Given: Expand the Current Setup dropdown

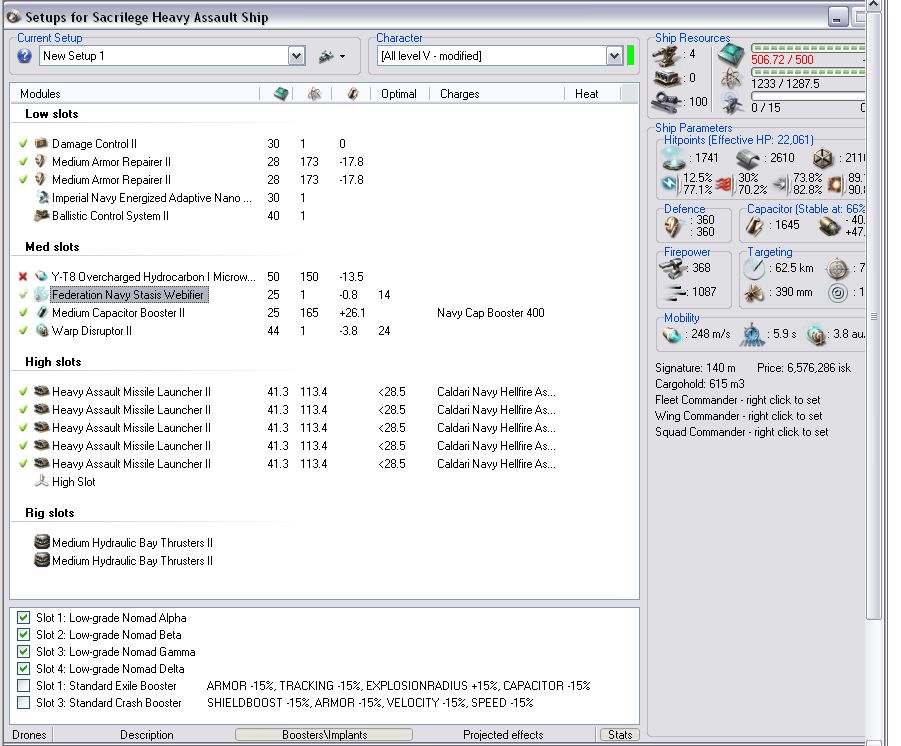Looking at the screenshot, I should (296, 56).
